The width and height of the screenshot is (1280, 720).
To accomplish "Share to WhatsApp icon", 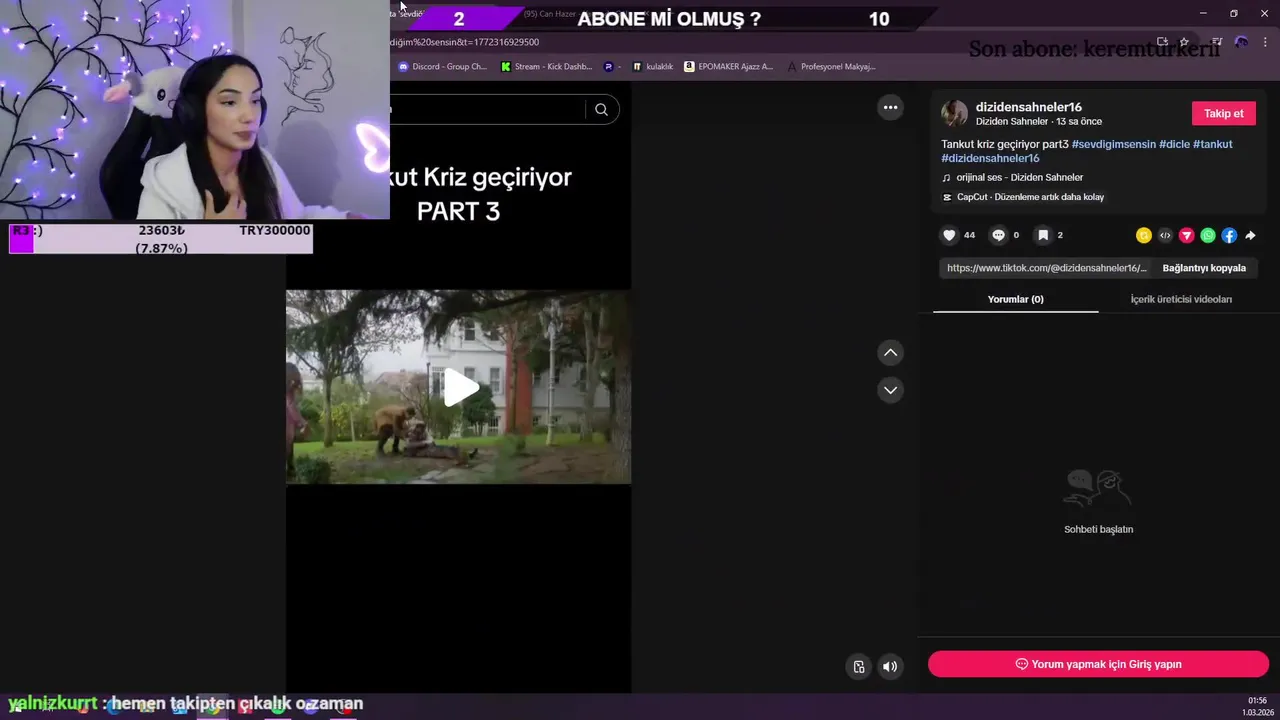I will pyautogui.click(x=1208, y=236).
